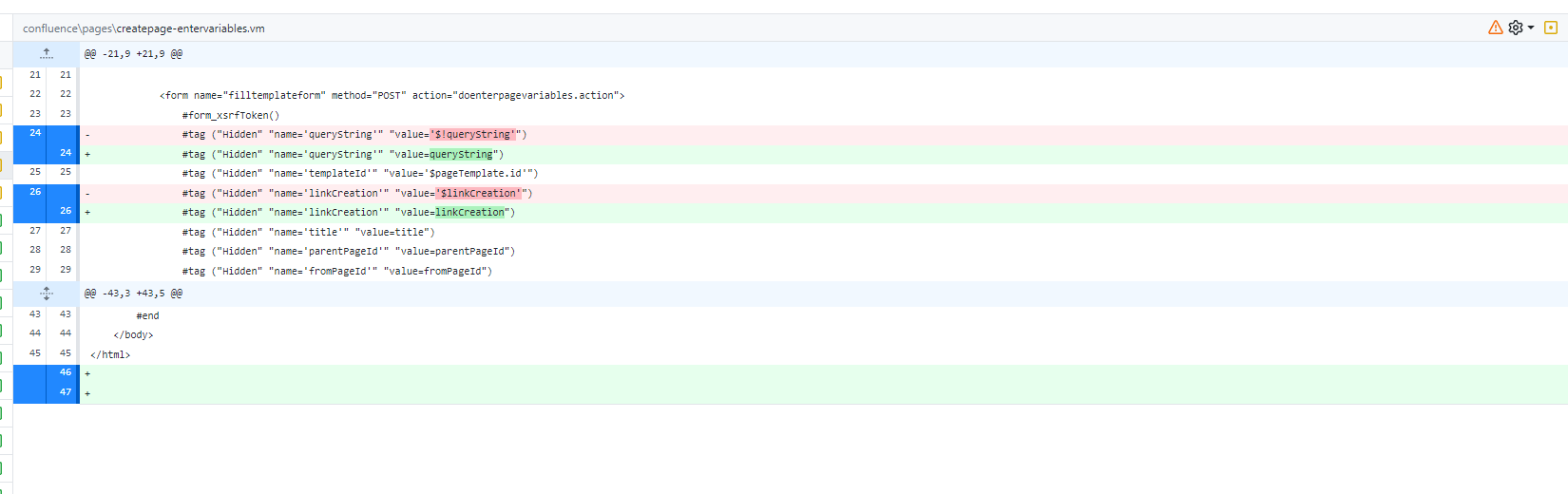Click the templateId $pageTemplate.id line
1568x494 pixels.
(360, 174)
